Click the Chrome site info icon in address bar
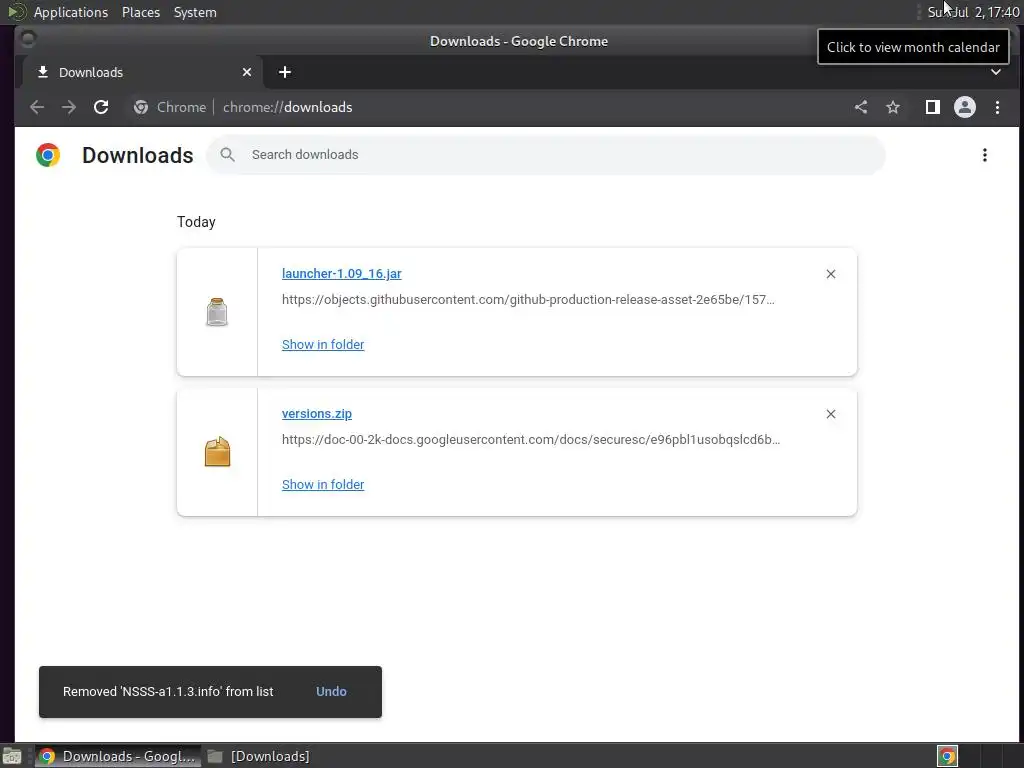The image size is (1024, 768). click(141, 107)
